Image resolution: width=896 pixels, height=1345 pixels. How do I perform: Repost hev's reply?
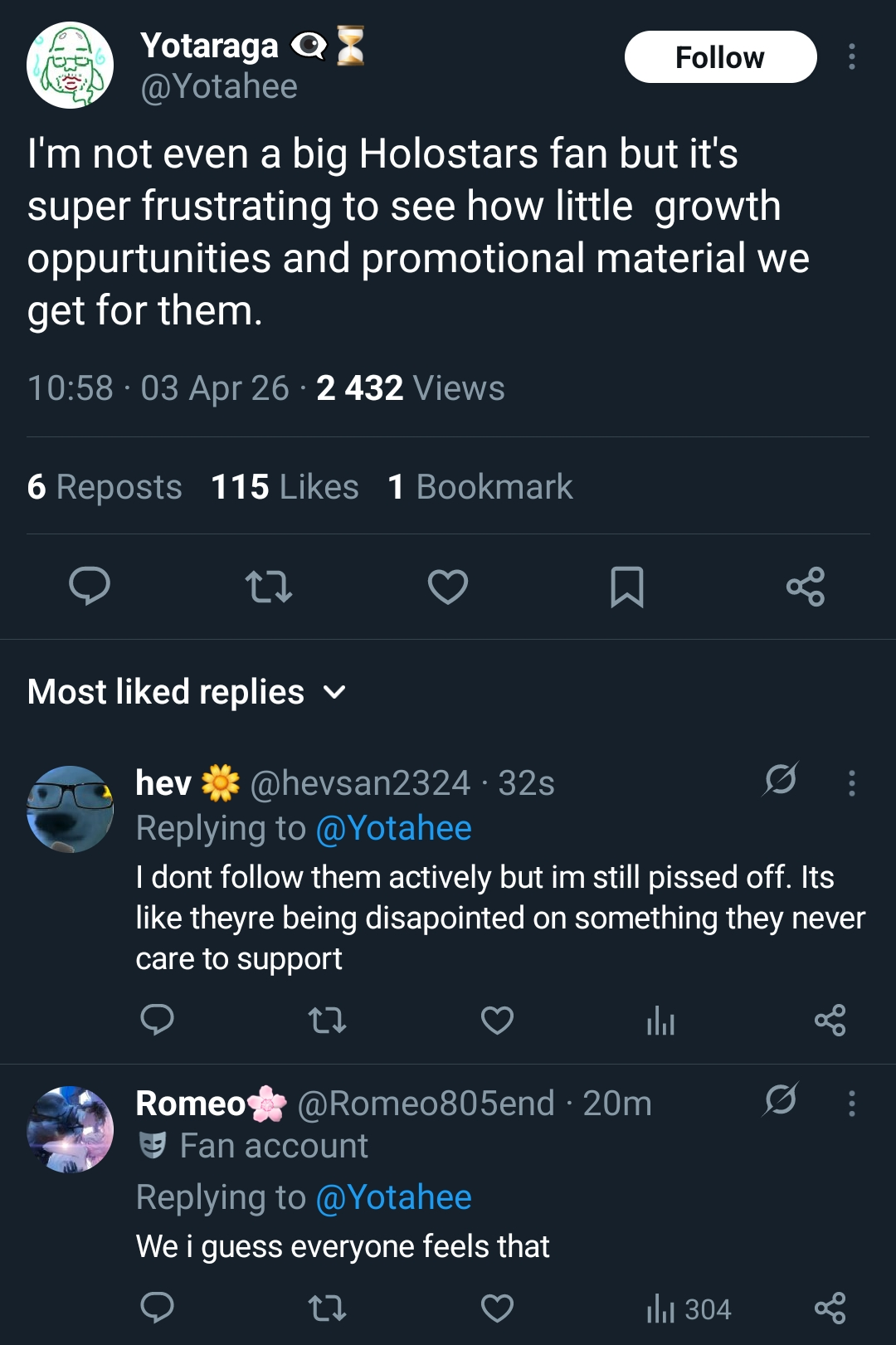[x=327, y=1020]
